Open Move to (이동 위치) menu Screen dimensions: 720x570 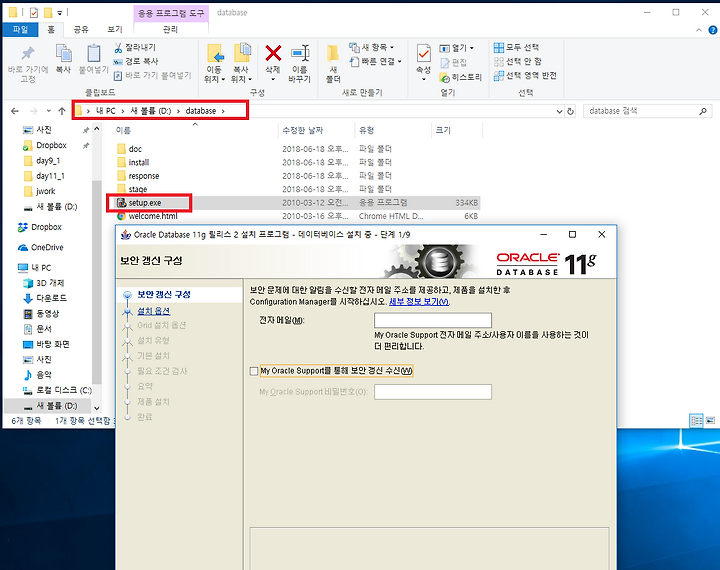tap(214, 63)
